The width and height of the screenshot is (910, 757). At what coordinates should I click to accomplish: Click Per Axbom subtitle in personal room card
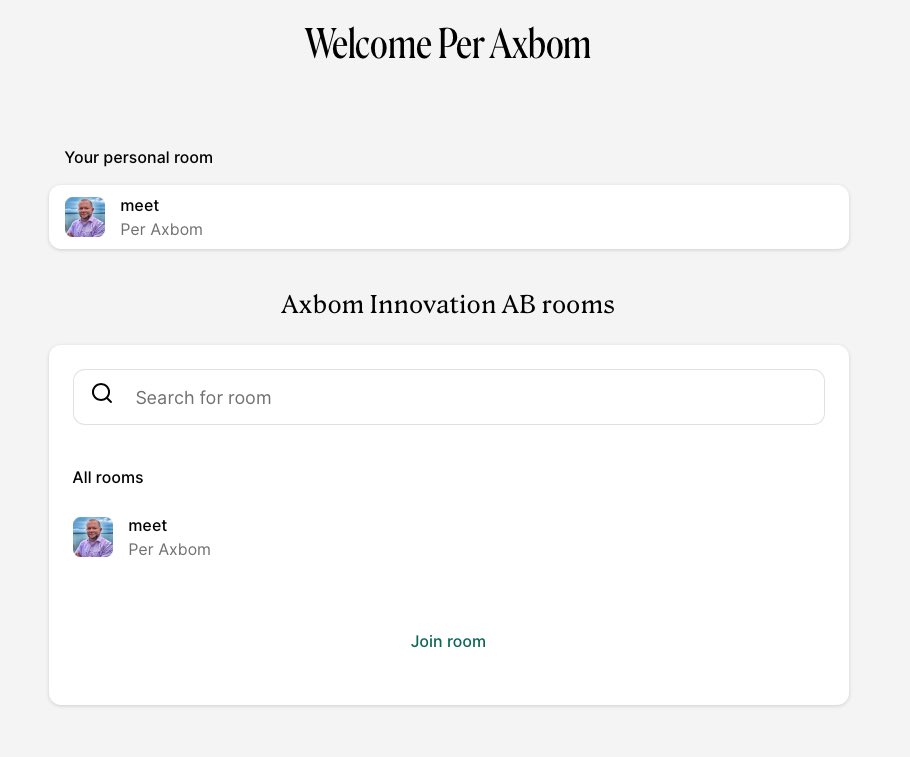(161, 229)
